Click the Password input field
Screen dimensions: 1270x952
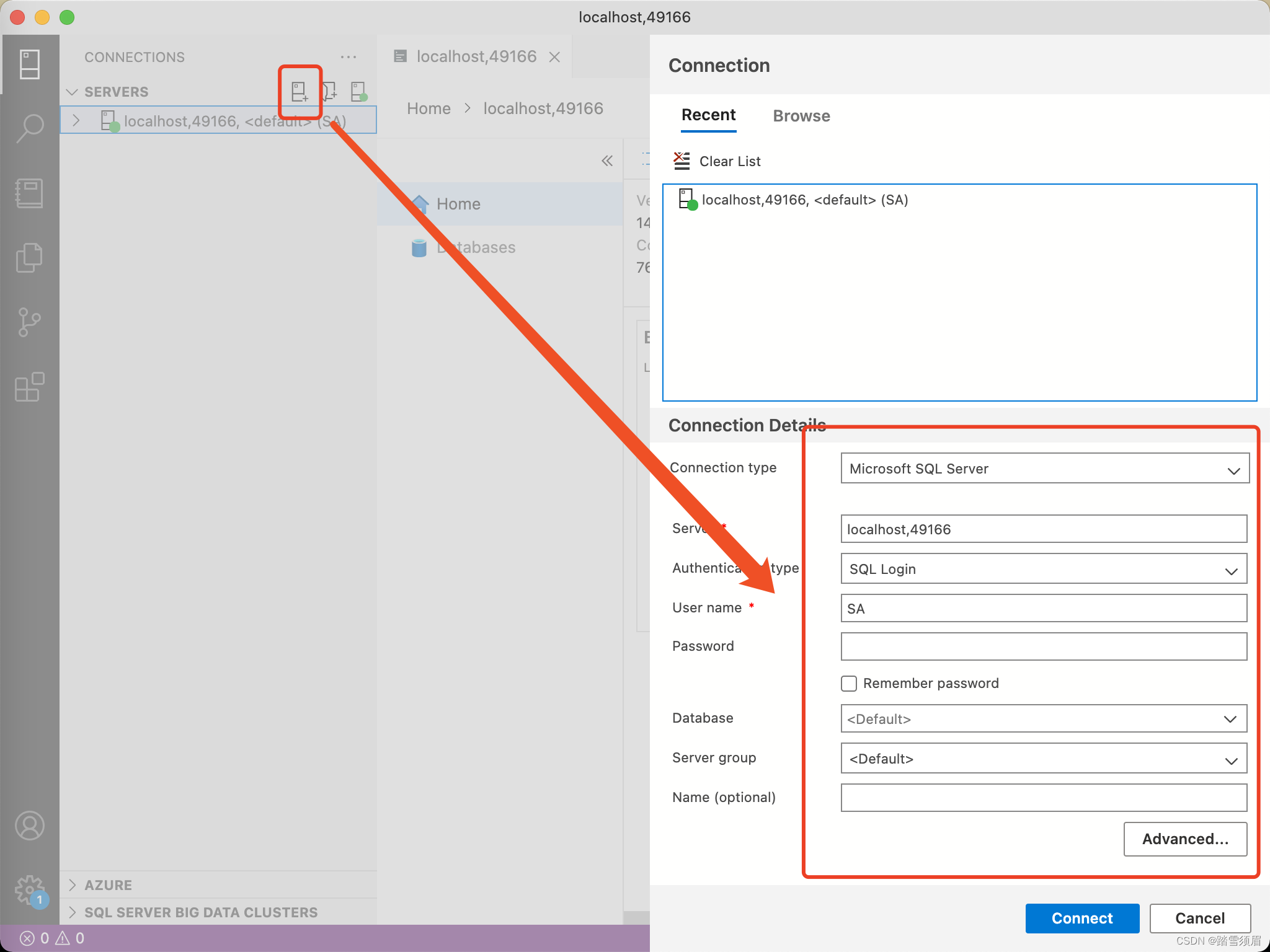1044,646
